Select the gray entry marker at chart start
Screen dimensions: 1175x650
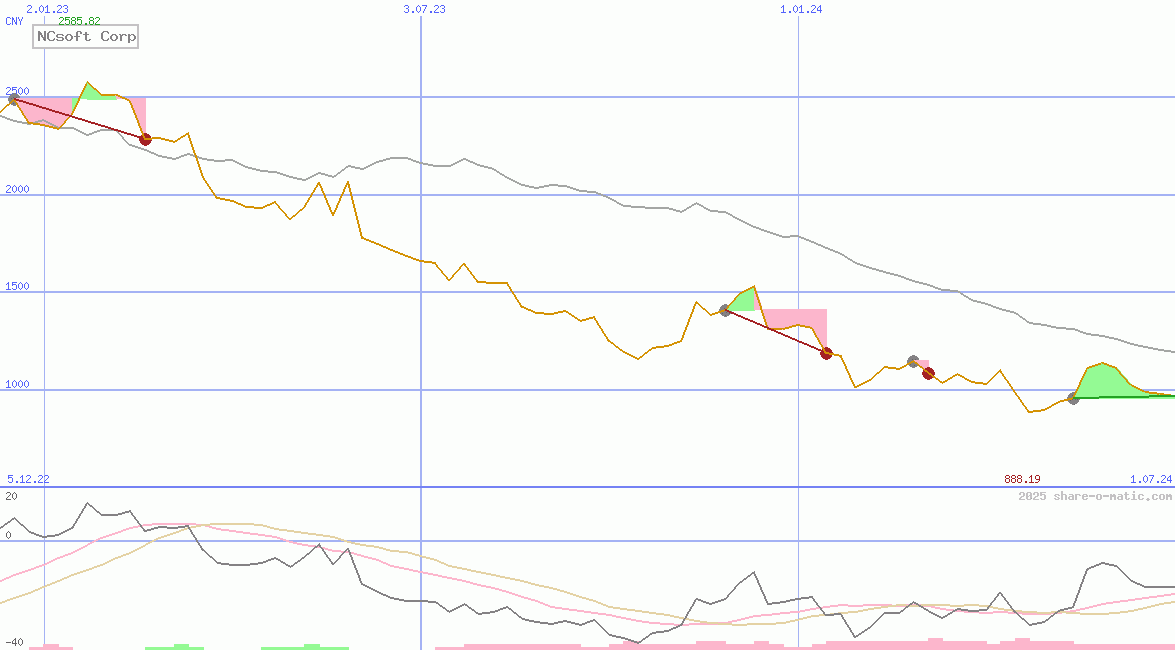13,98
